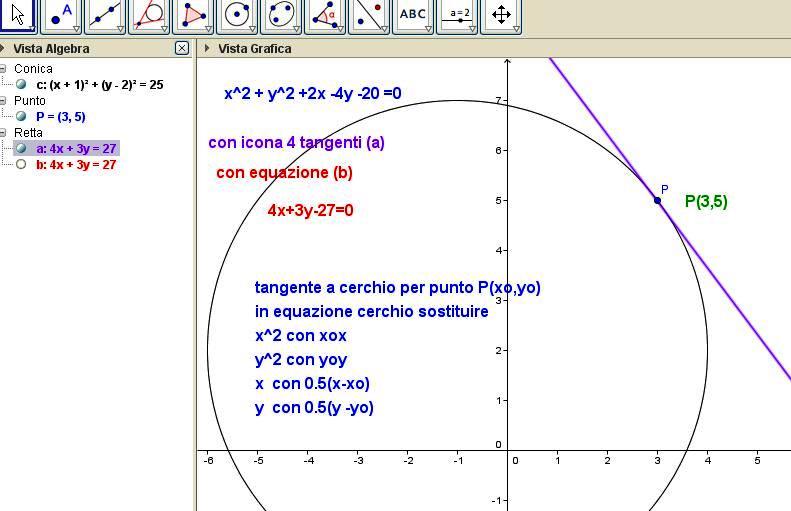Open the Line tool dropdown arrow
This screenshot has width=791, height=511.
click(121, 29)
